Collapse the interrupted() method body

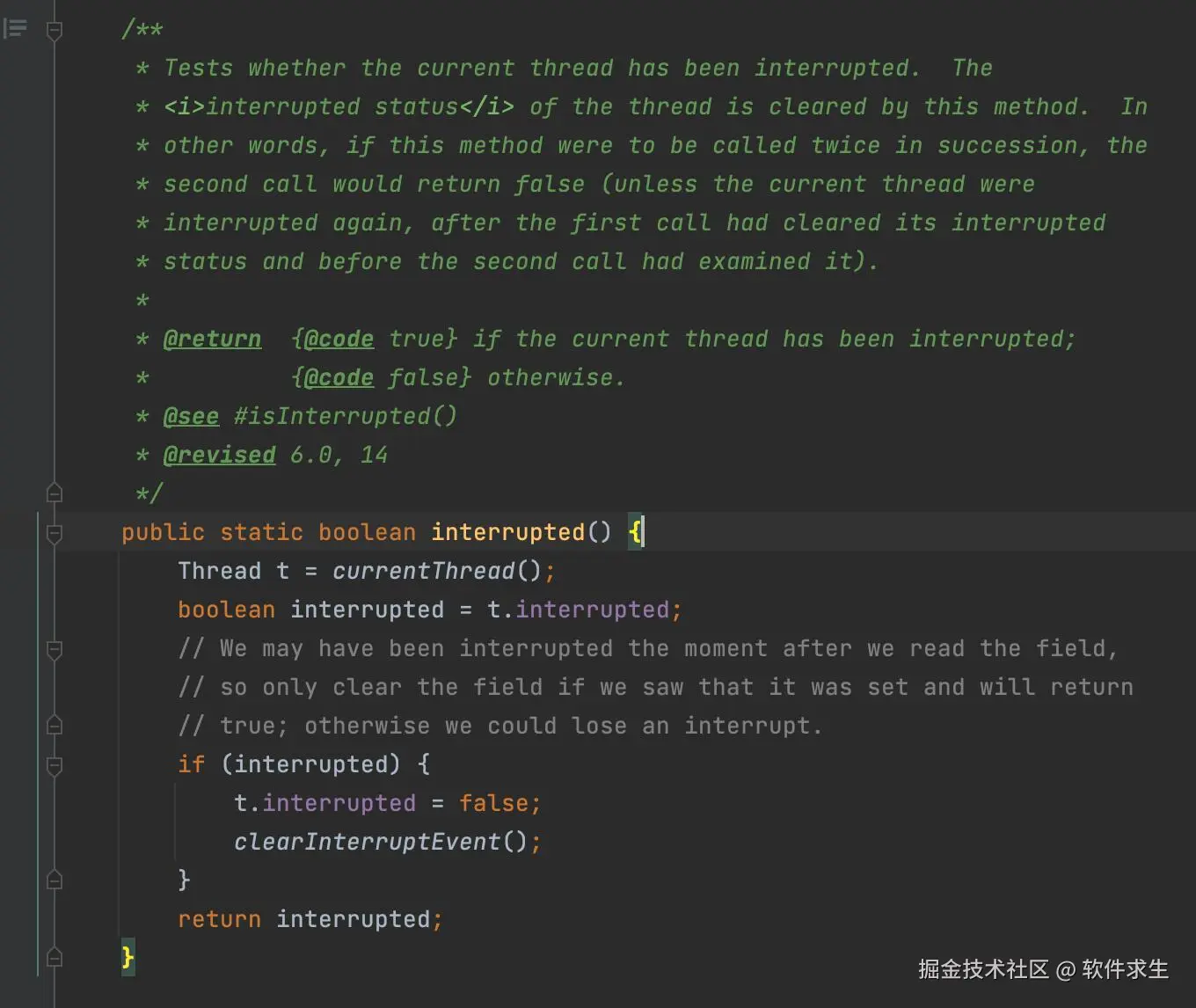55,533
